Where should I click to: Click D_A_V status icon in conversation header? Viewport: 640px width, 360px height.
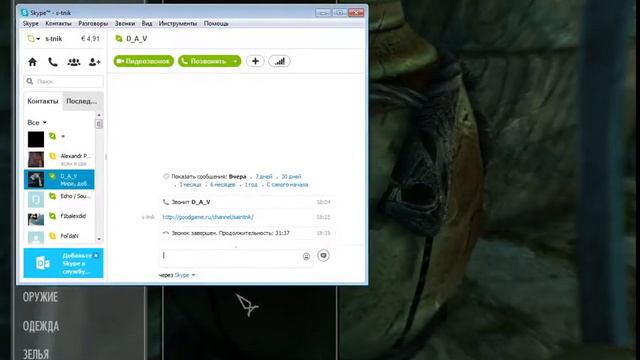click(119, 38)
